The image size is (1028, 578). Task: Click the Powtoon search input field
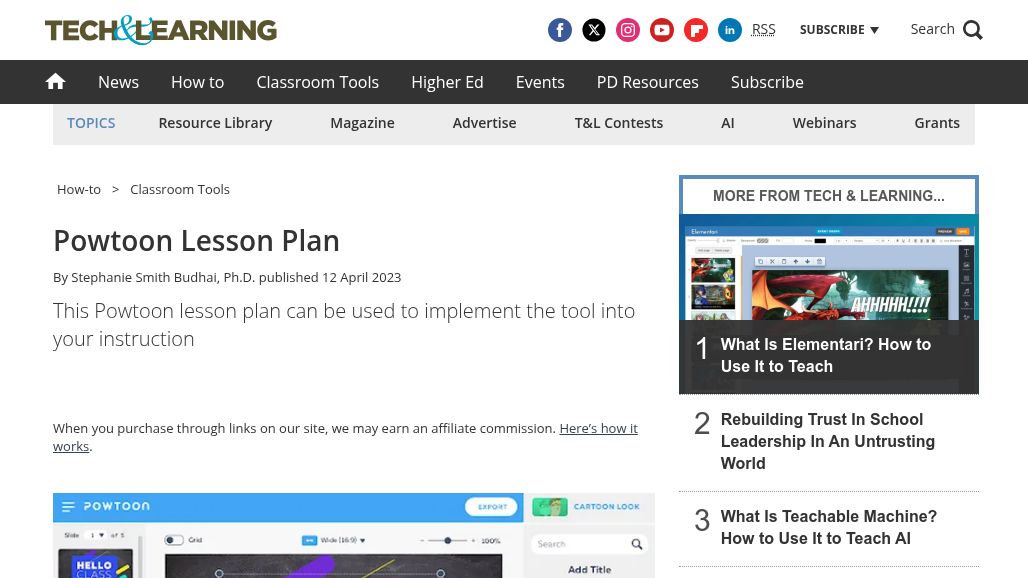pyautogui.click(x=589, y=544)
